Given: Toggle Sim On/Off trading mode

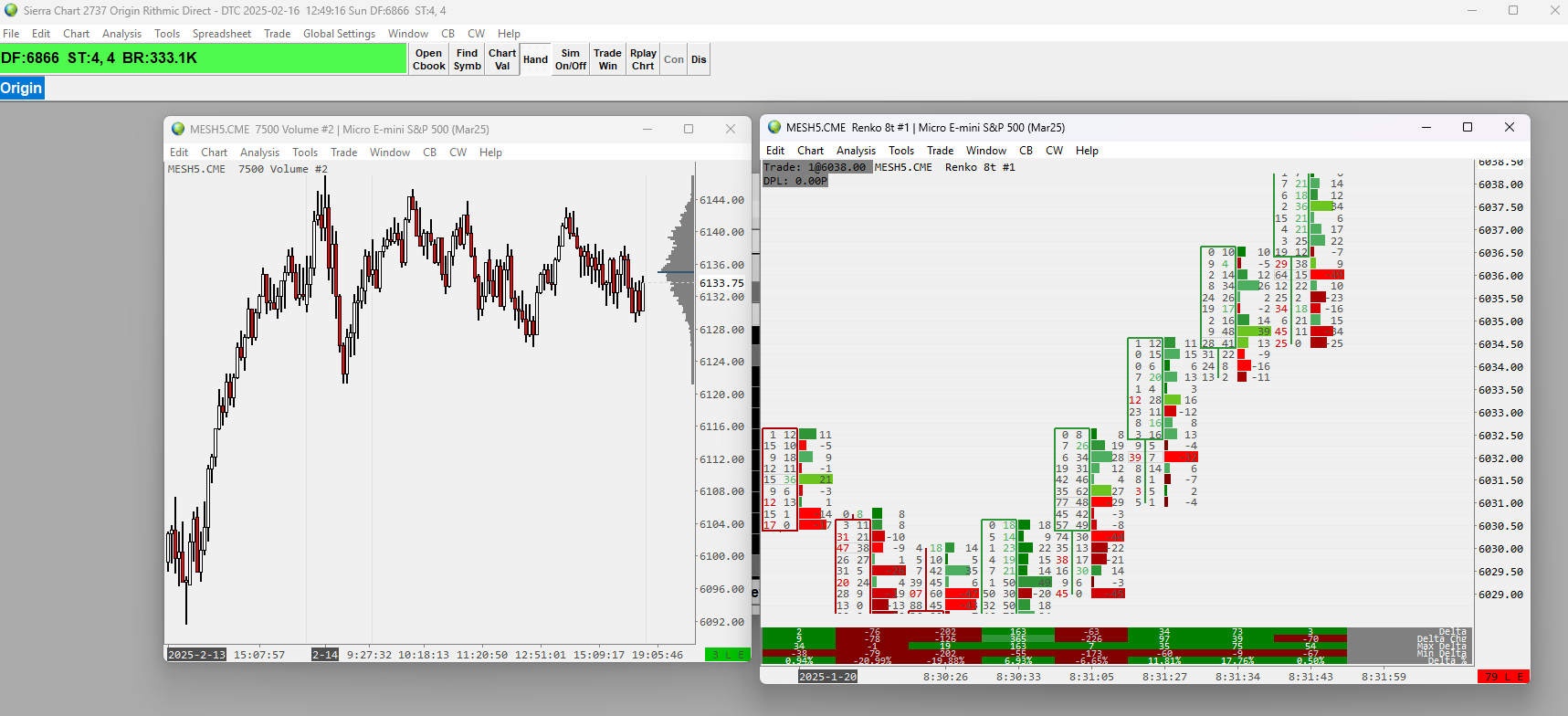Looking at the screenshot, I should 571,59.
